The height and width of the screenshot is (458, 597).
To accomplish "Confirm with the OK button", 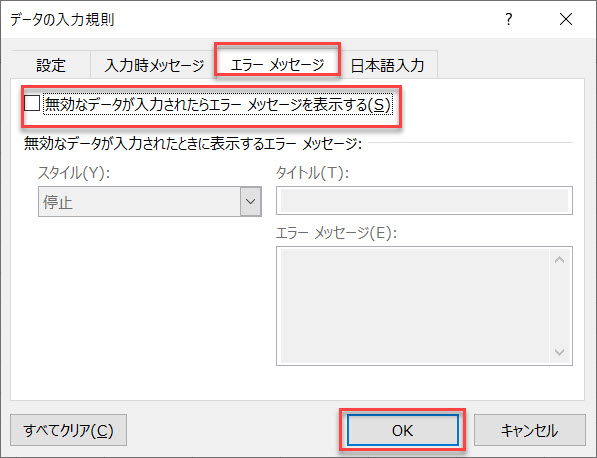I will pos(402,430).
